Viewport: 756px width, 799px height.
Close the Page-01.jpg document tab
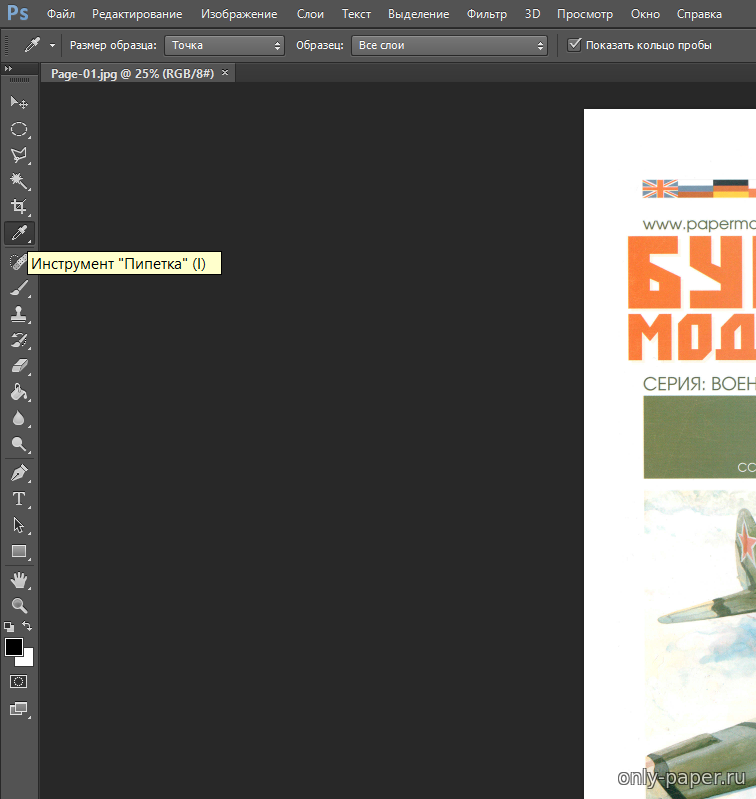[x=225, y=73]
